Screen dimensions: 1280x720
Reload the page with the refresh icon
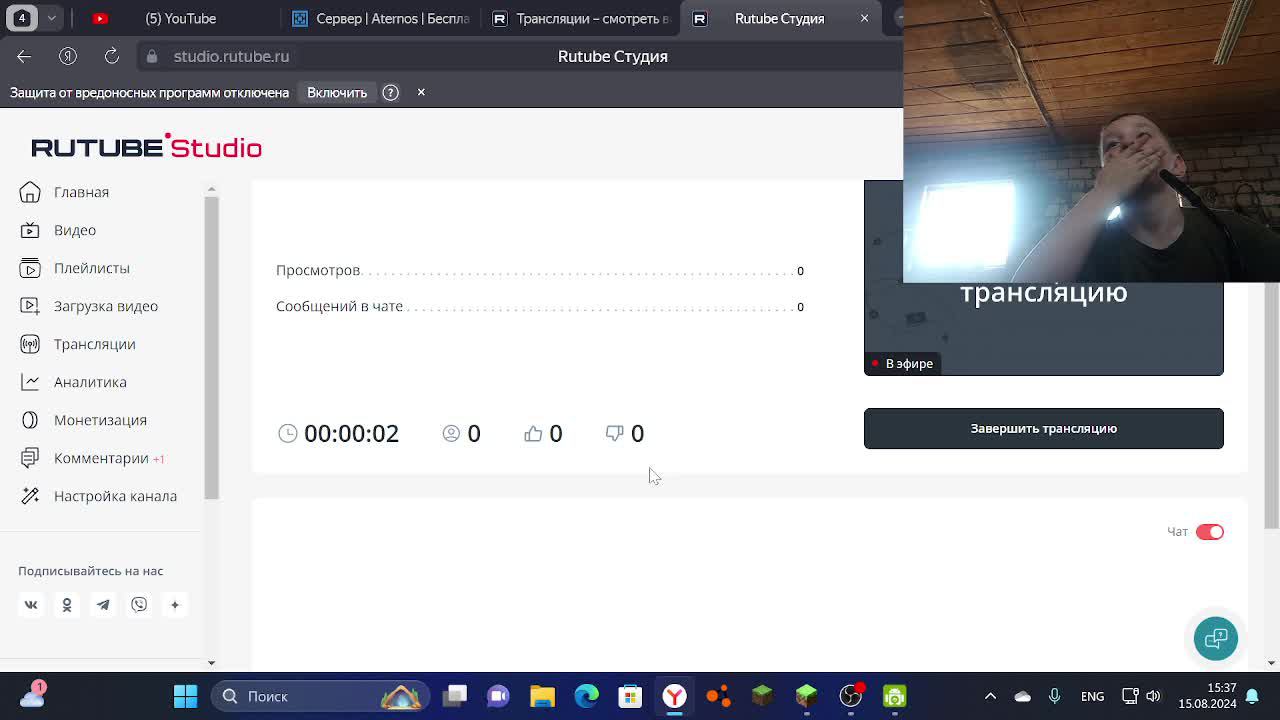coord(112,56)
